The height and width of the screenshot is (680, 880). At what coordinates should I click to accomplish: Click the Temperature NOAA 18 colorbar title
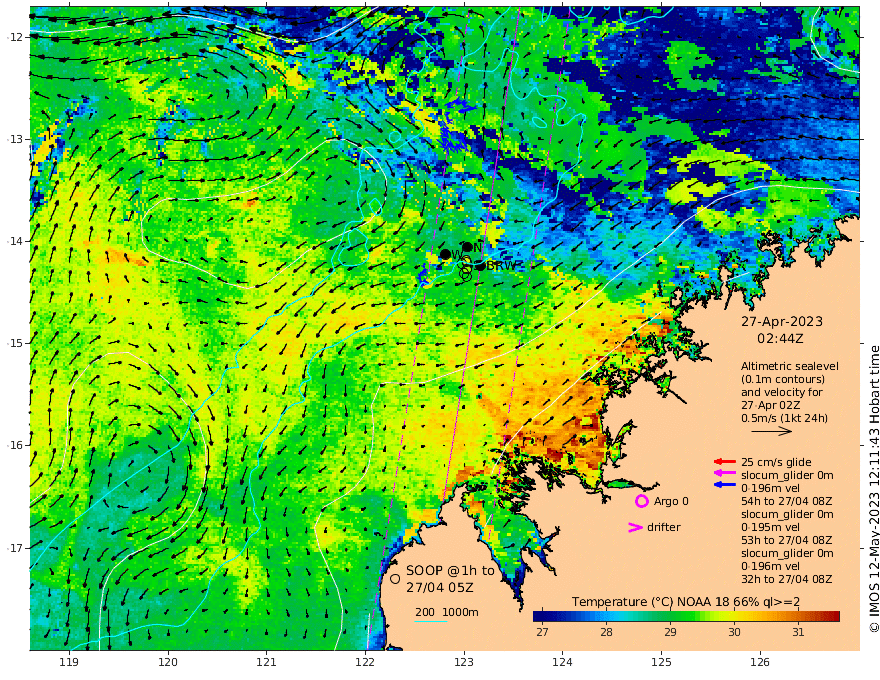[686, 602]
